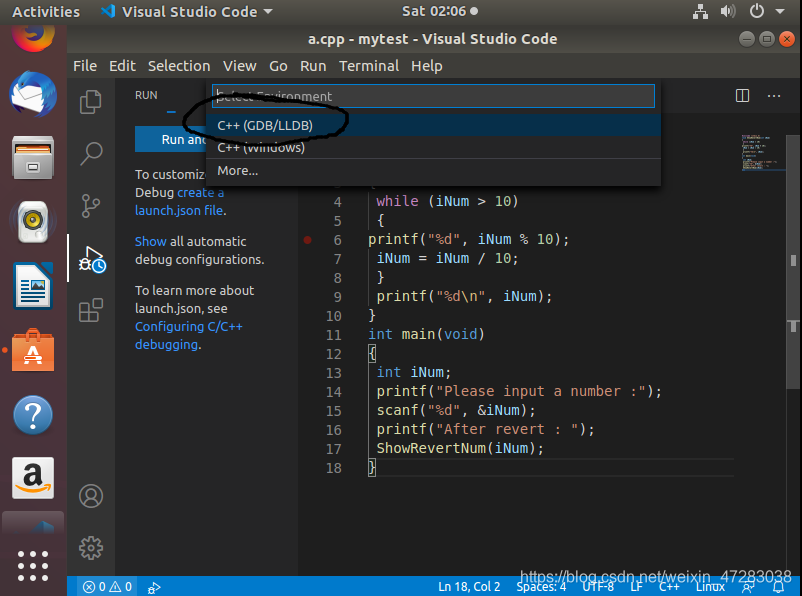802x596 pixels.
Task: Open the Terminal menu
Action: [369, 66]
